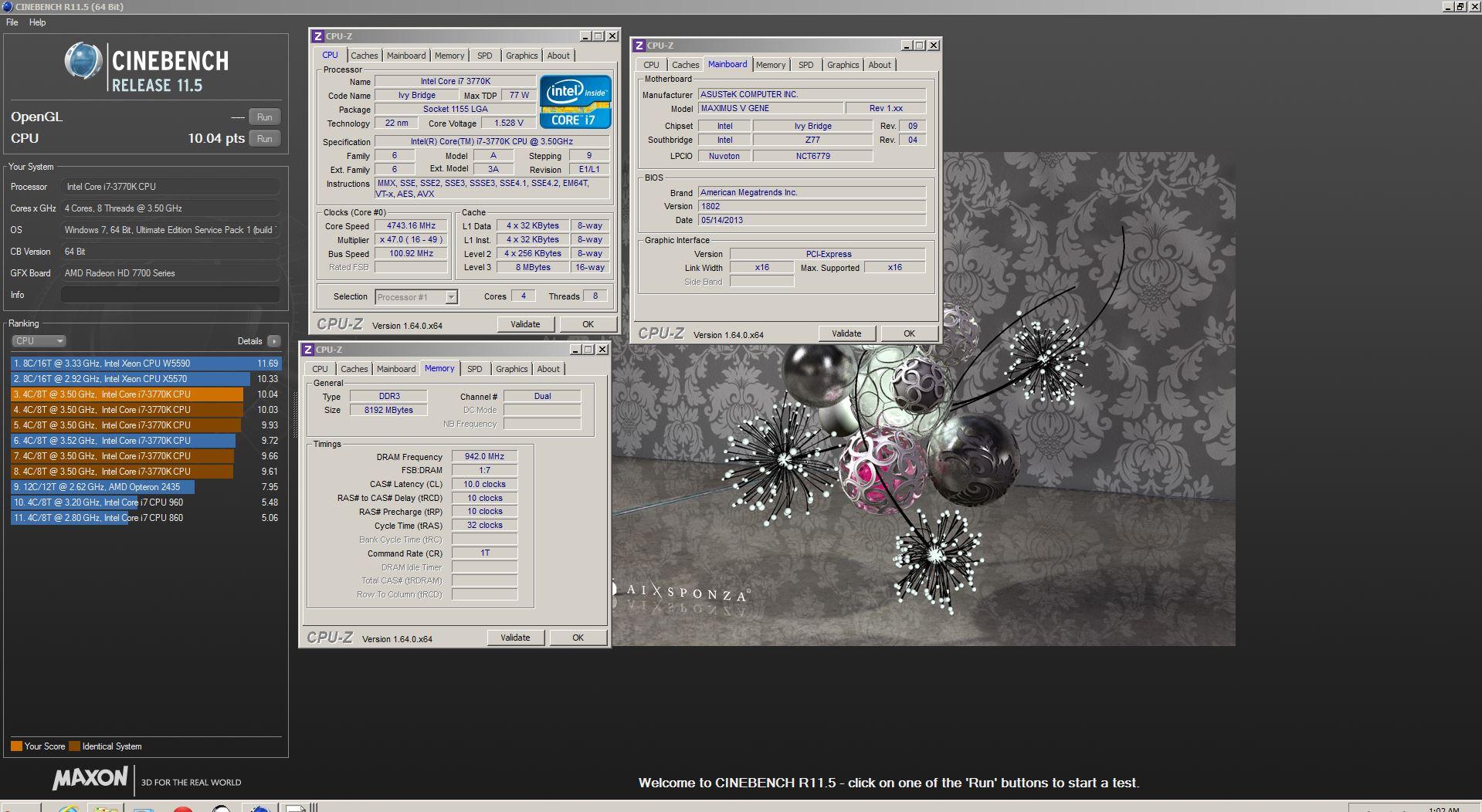Switch to SPD tab in CPU-Z Mainboard window
This screenshot has height=812, width=1482.
click(805, 65)
